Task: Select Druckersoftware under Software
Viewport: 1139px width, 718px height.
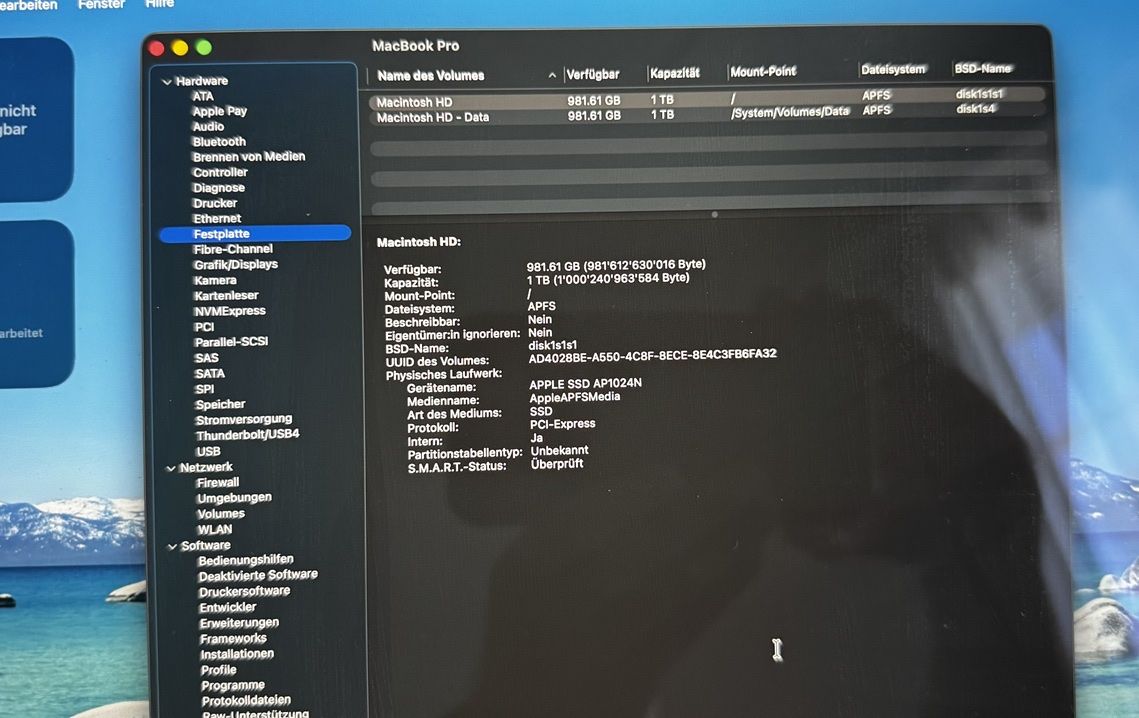Action: (244, 592)
